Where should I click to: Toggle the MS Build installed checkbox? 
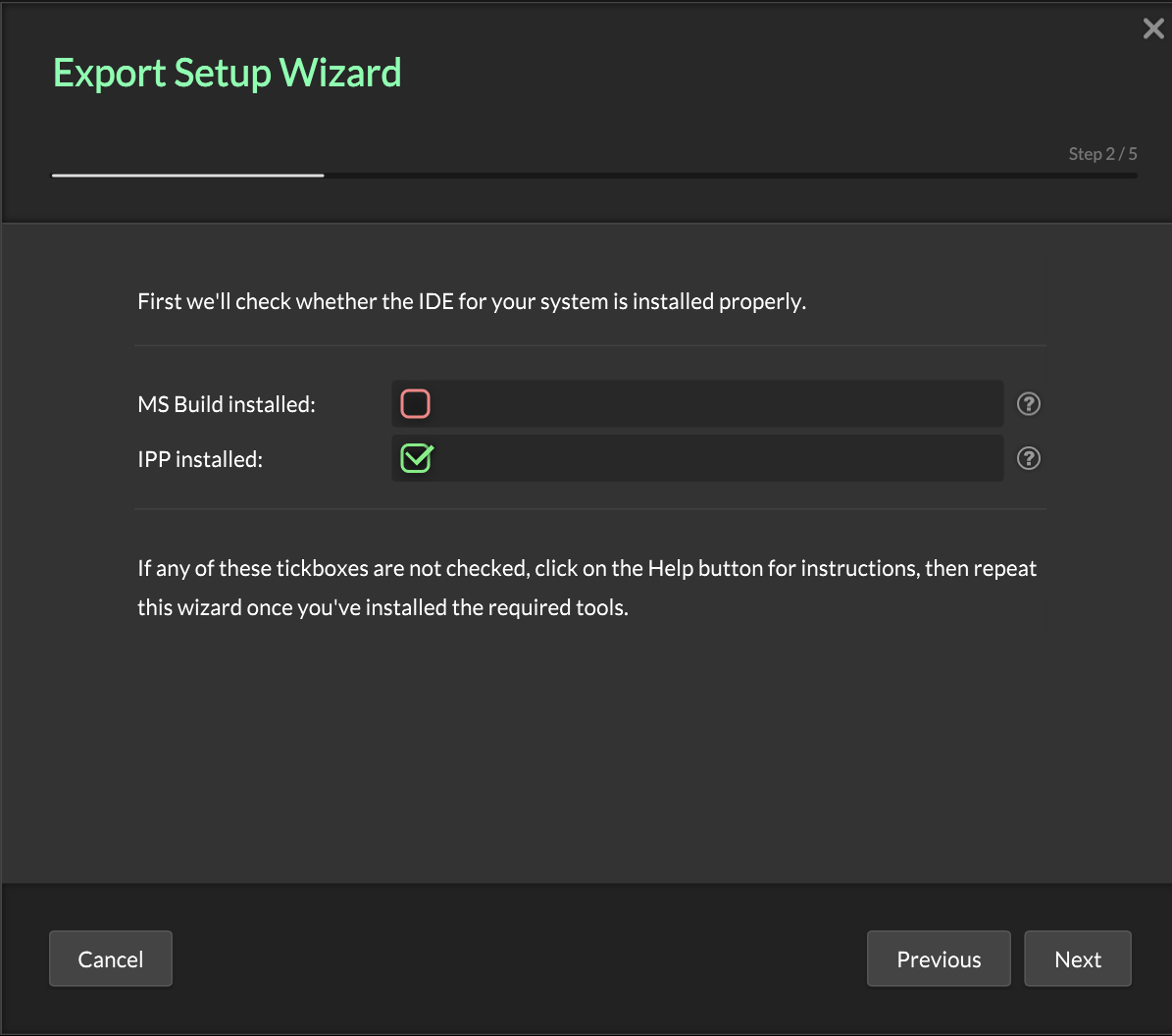pyautogui.click(x=416, y=403)
